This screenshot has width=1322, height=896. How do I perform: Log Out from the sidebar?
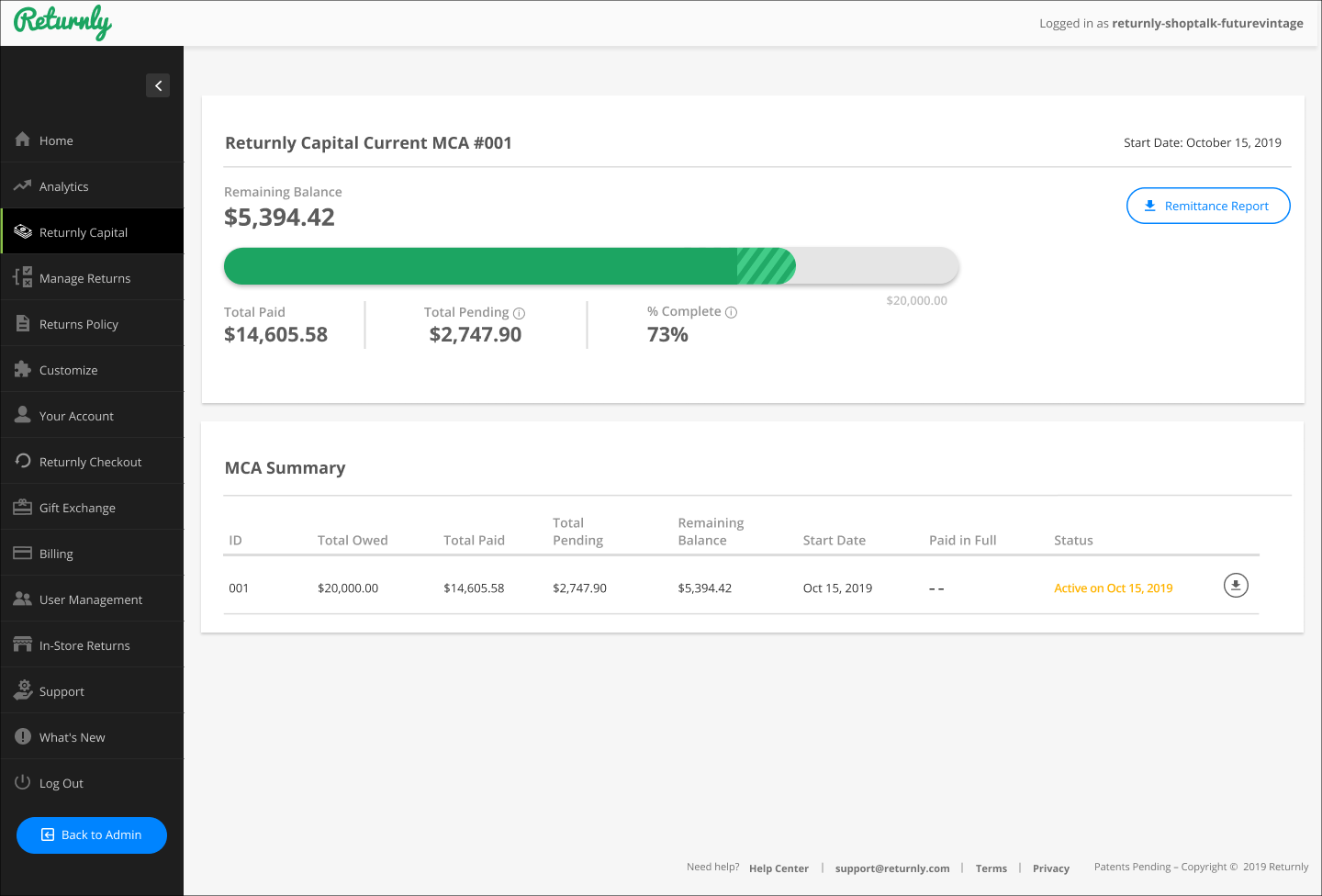[92, 782]
